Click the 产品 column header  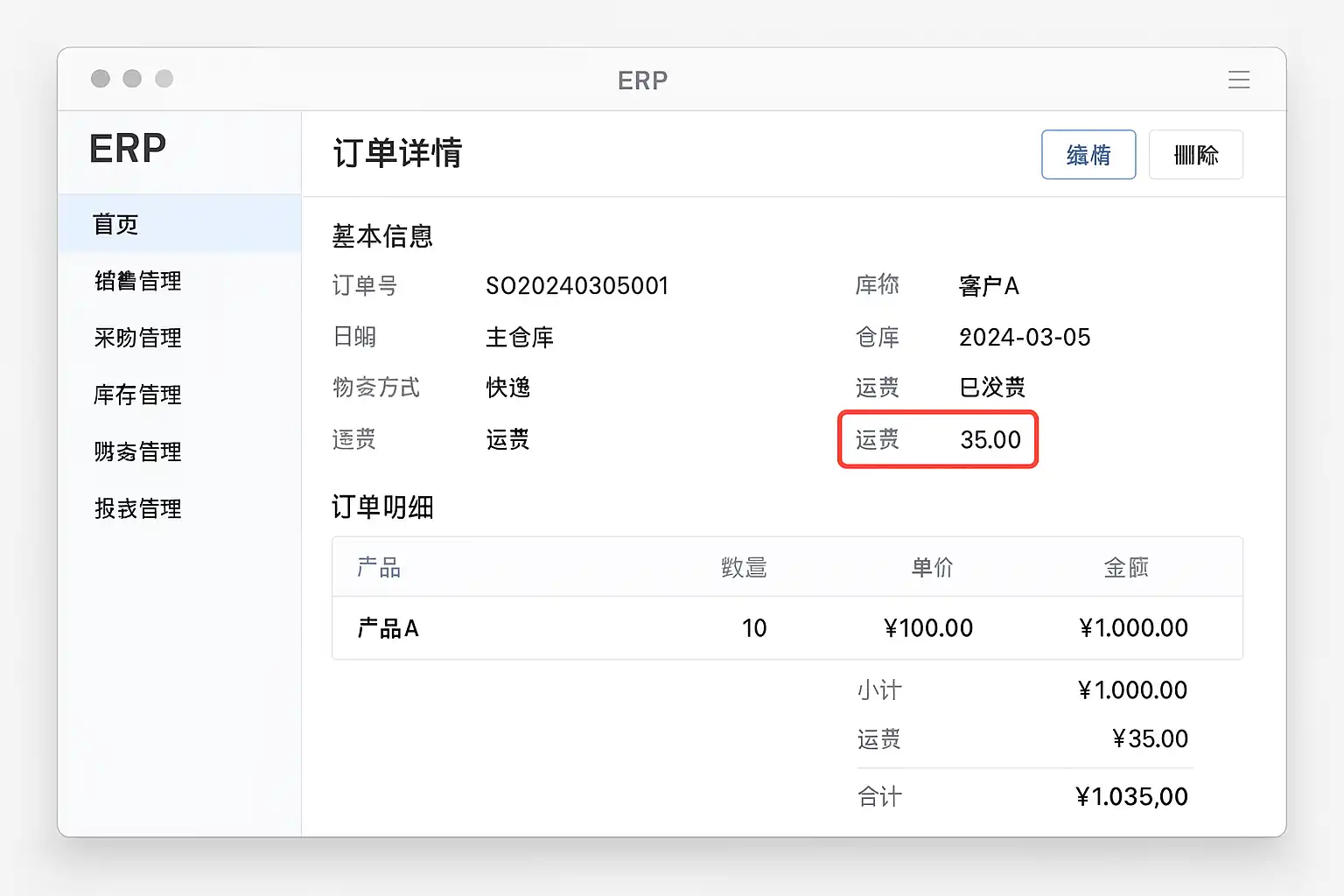pos(379,568)
